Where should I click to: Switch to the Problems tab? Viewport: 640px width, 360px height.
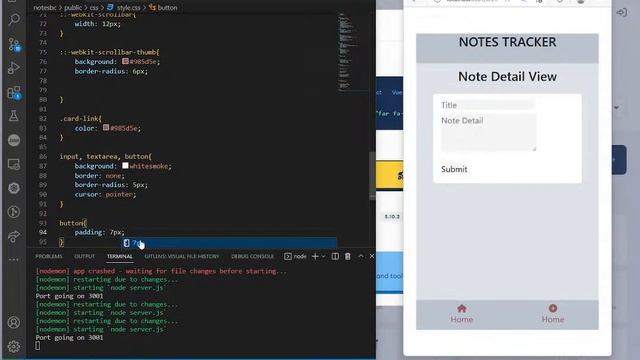(x=49, y=256)
